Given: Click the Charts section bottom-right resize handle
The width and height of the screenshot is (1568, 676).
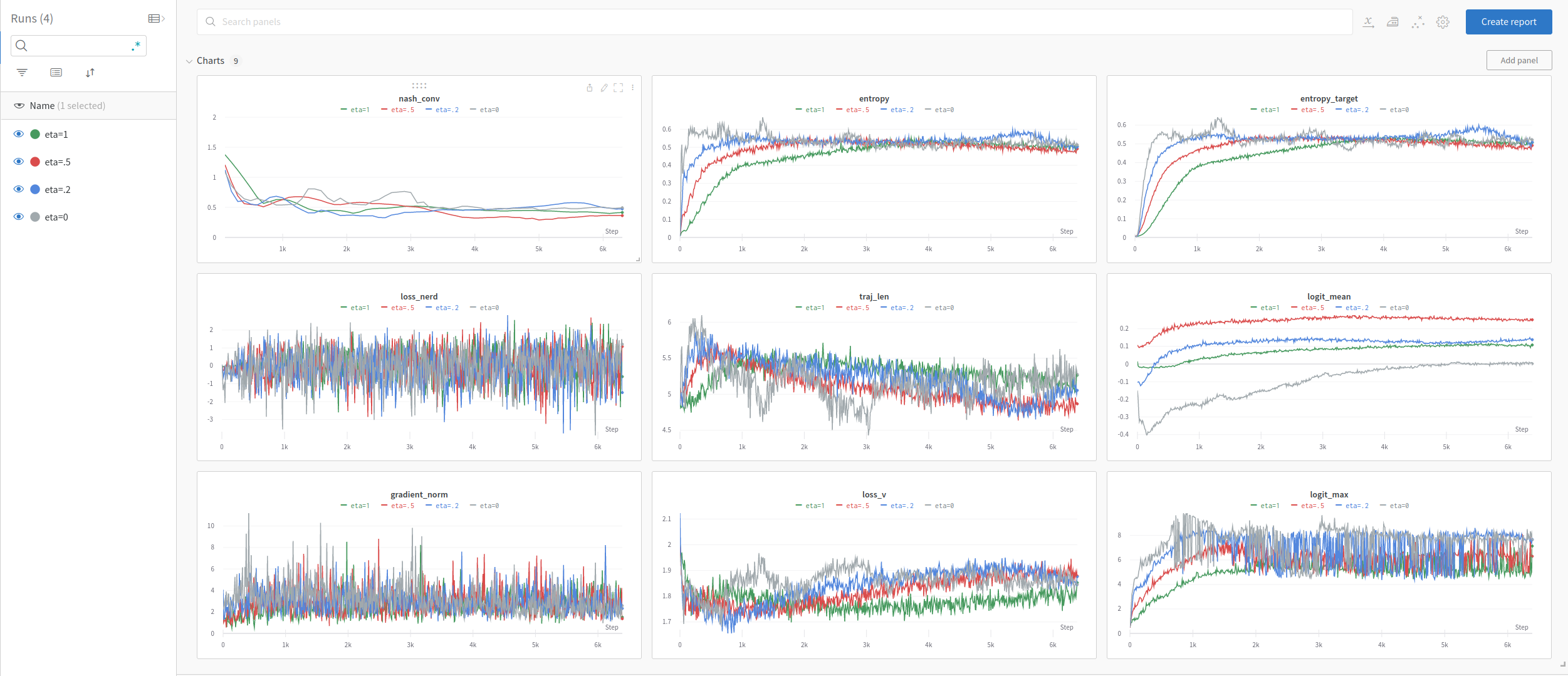Looking at the screenshot, I should coord(1563,663).
